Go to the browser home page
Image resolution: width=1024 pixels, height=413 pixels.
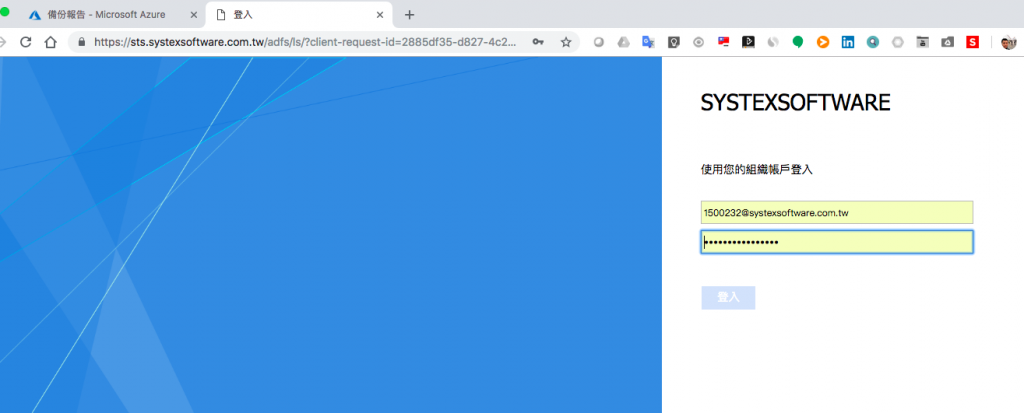click(x=50, y=42)
